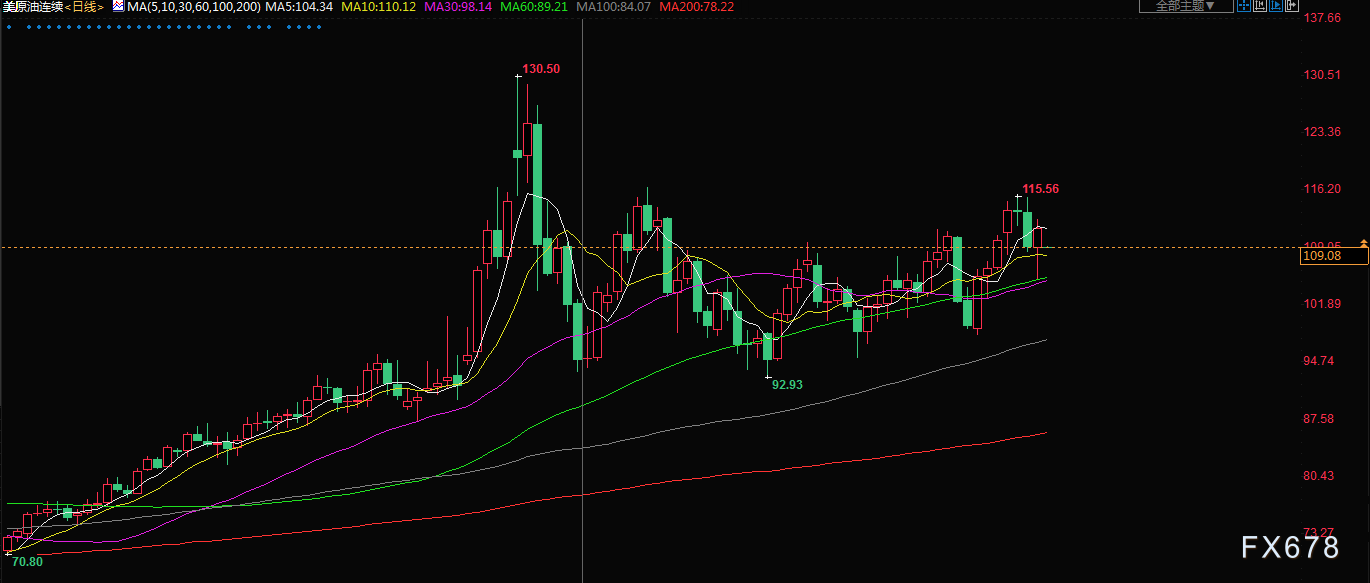The height and width of the screenshot is (583, 1370).
Task: Click the MA60:89.21 value label
Action: click(x=534, y=6)
